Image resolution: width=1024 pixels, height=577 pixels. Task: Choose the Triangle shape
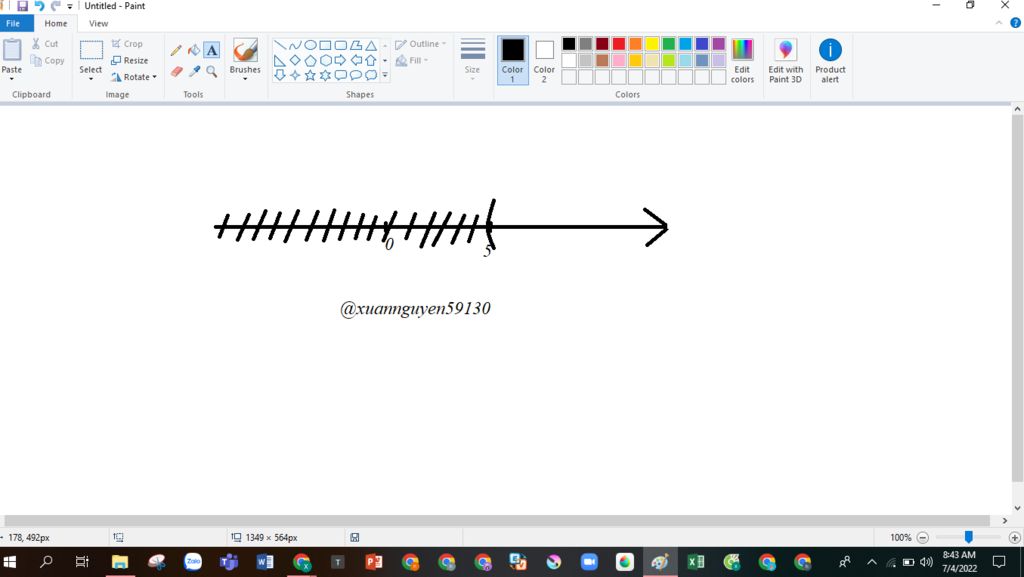point(371,45)
